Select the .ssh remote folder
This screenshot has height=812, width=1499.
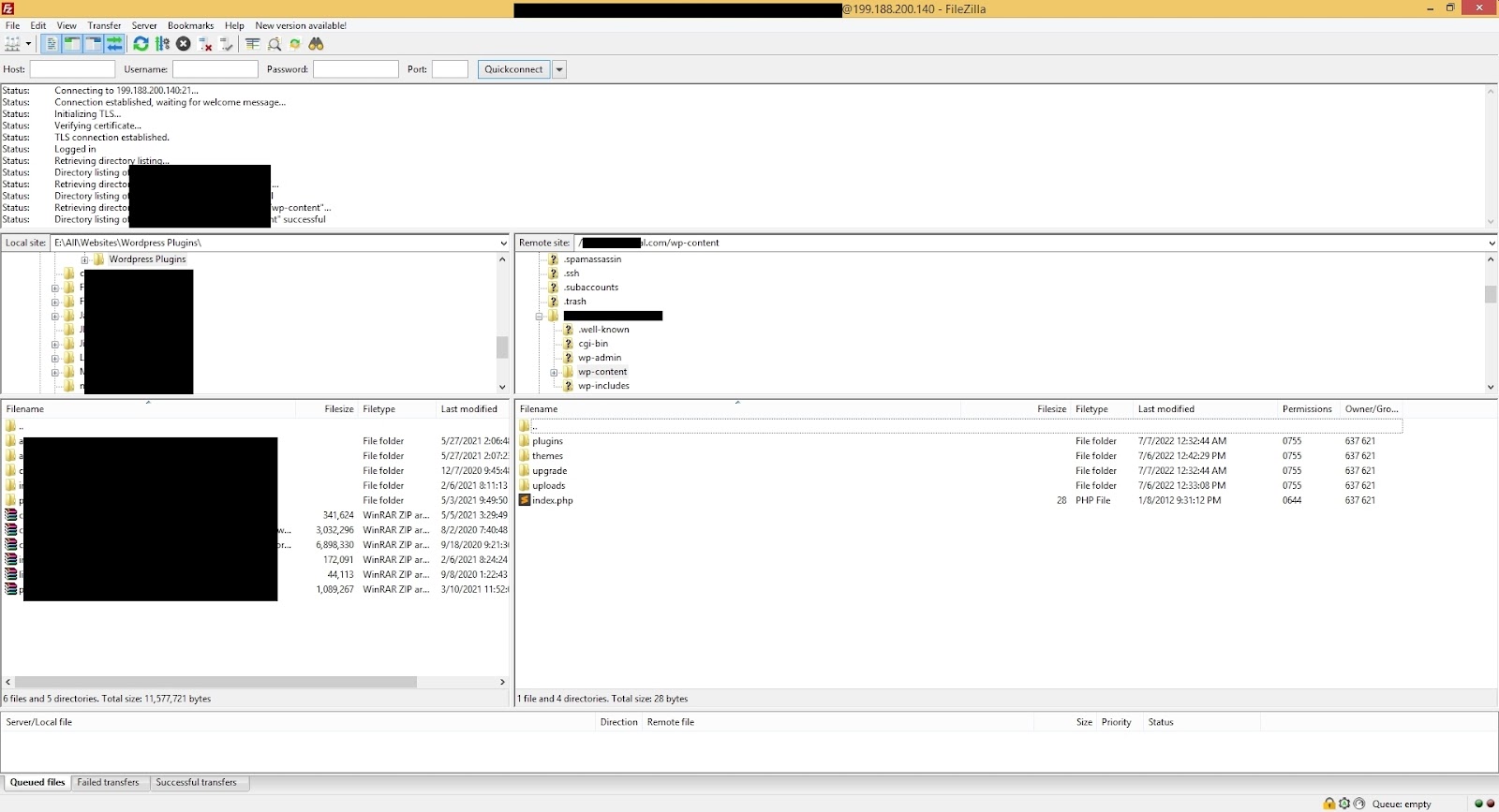click(571, 273)
